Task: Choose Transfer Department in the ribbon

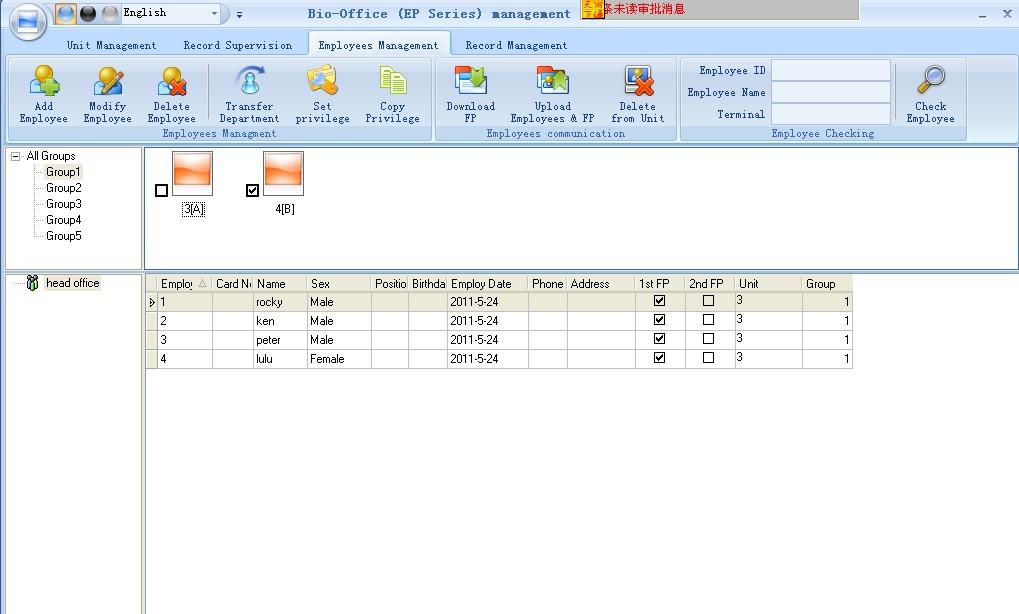Action: point(249,94)
